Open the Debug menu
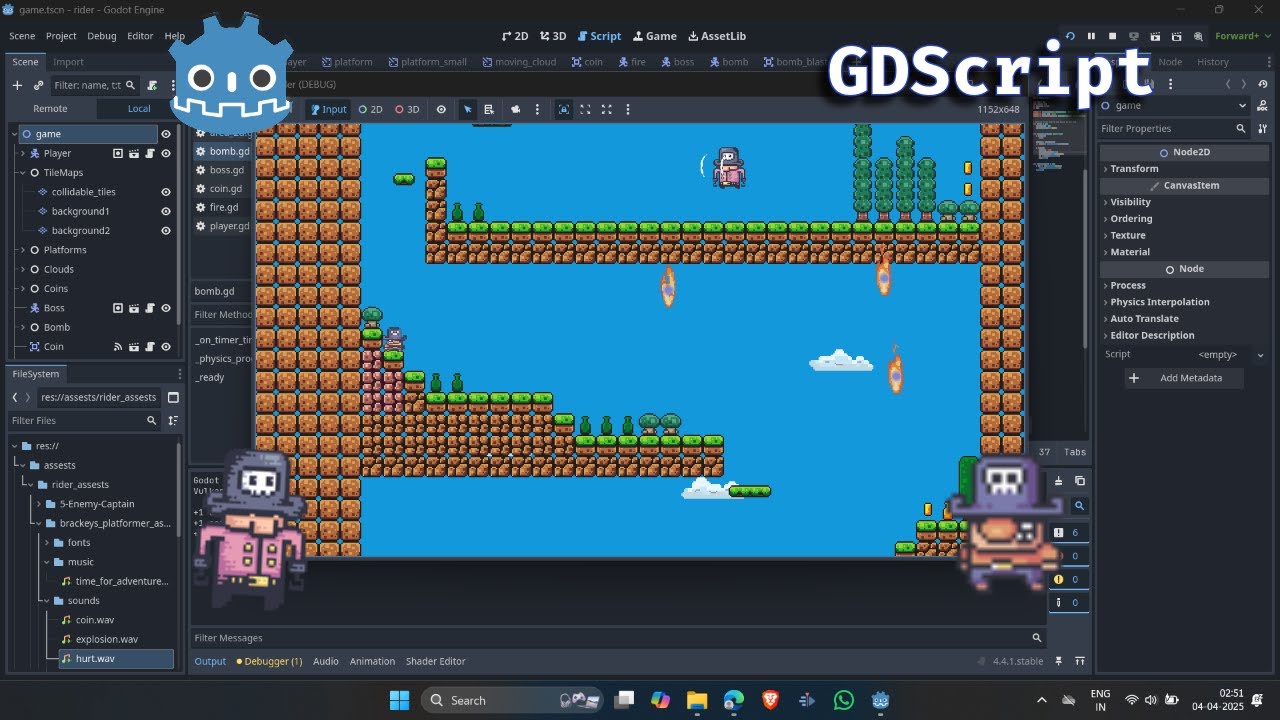1280x720 pixels. 102,36
